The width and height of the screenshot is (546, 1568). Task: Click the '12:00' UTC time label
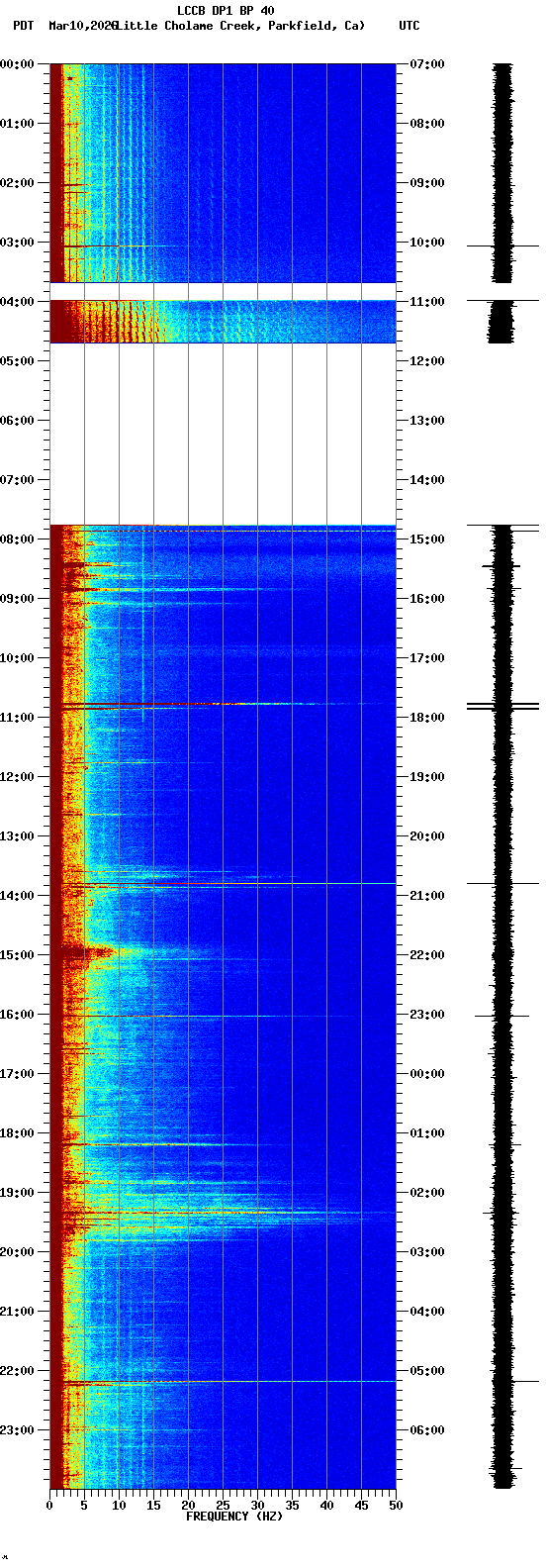click(427, 361)
